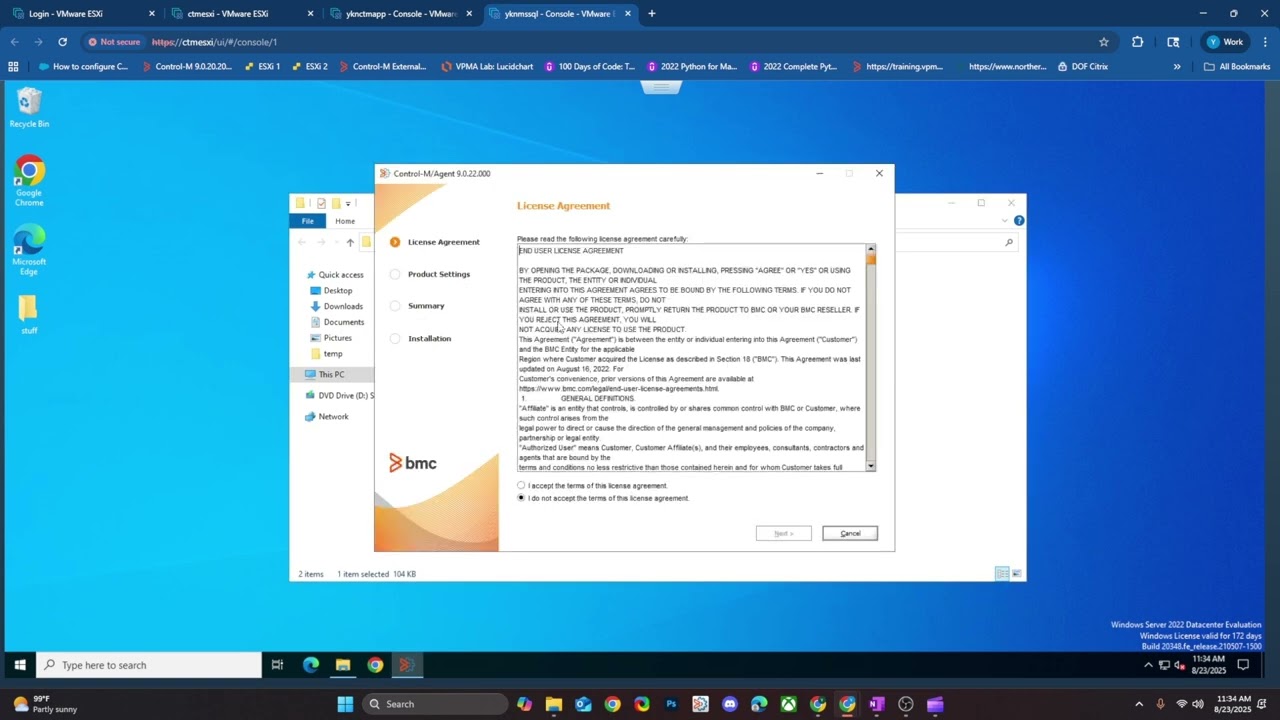Viewport: 1280px width, 720px height.
Task: Click the File Explorer search magnifier icon
Action: coord(1009,242)
